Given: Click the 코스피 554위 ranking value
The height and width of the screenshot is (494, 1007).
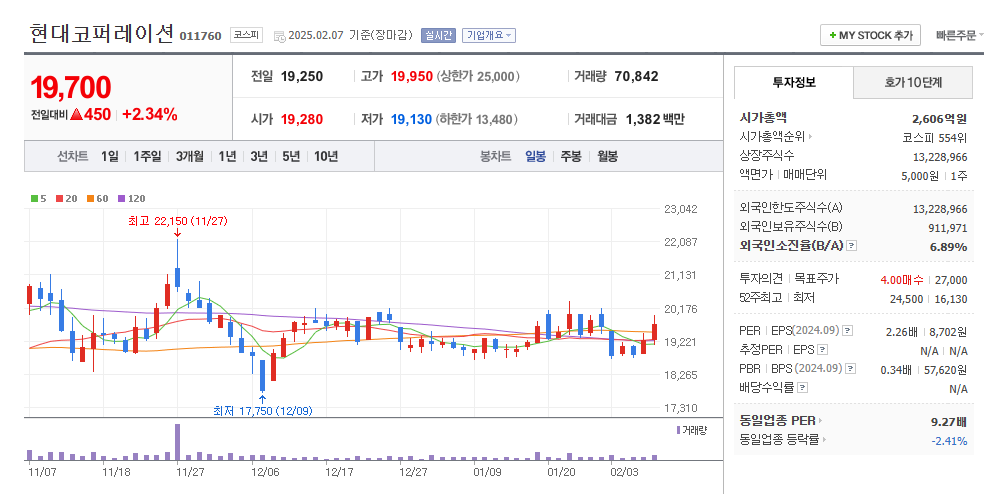Looking at the screenshot, I should (x=935, y=137).
